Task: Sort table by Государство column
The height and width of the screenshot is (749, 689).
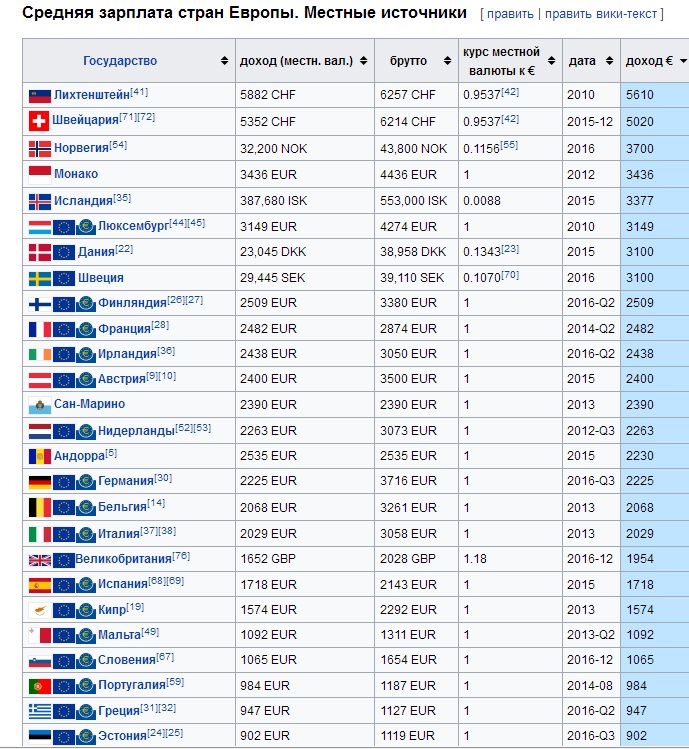Action: pos(128,61)
